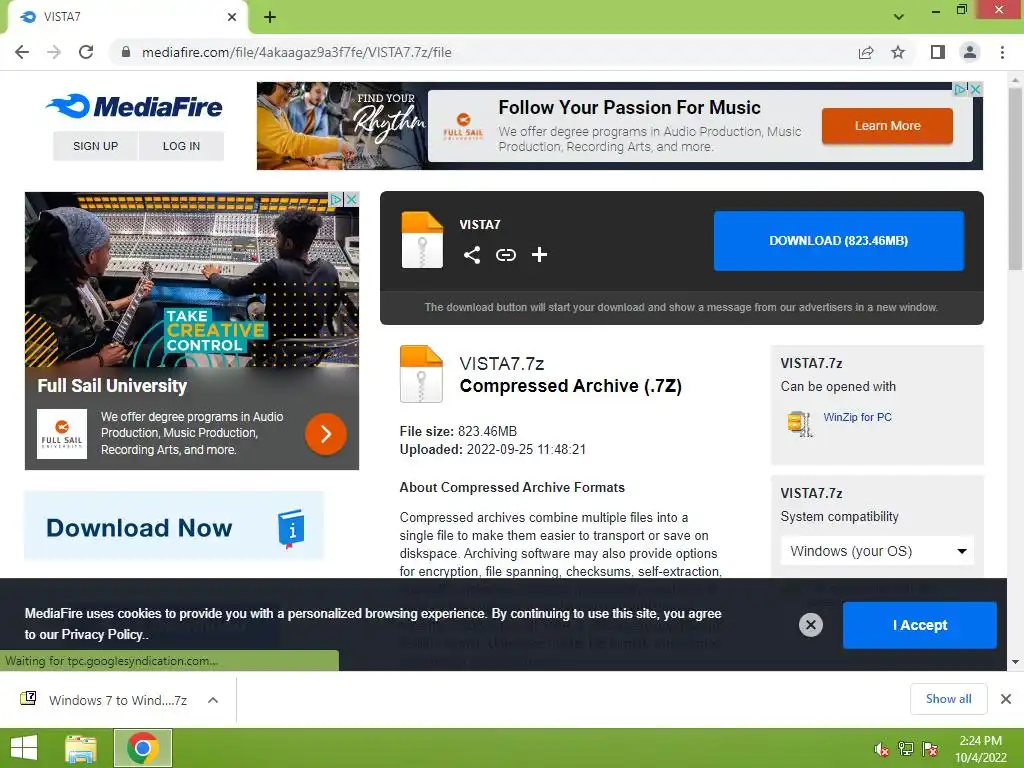Viewport: 1024px width, 768px height.
Task: Click the orange archive icon in the dark download panel
Action: (422, 240)
